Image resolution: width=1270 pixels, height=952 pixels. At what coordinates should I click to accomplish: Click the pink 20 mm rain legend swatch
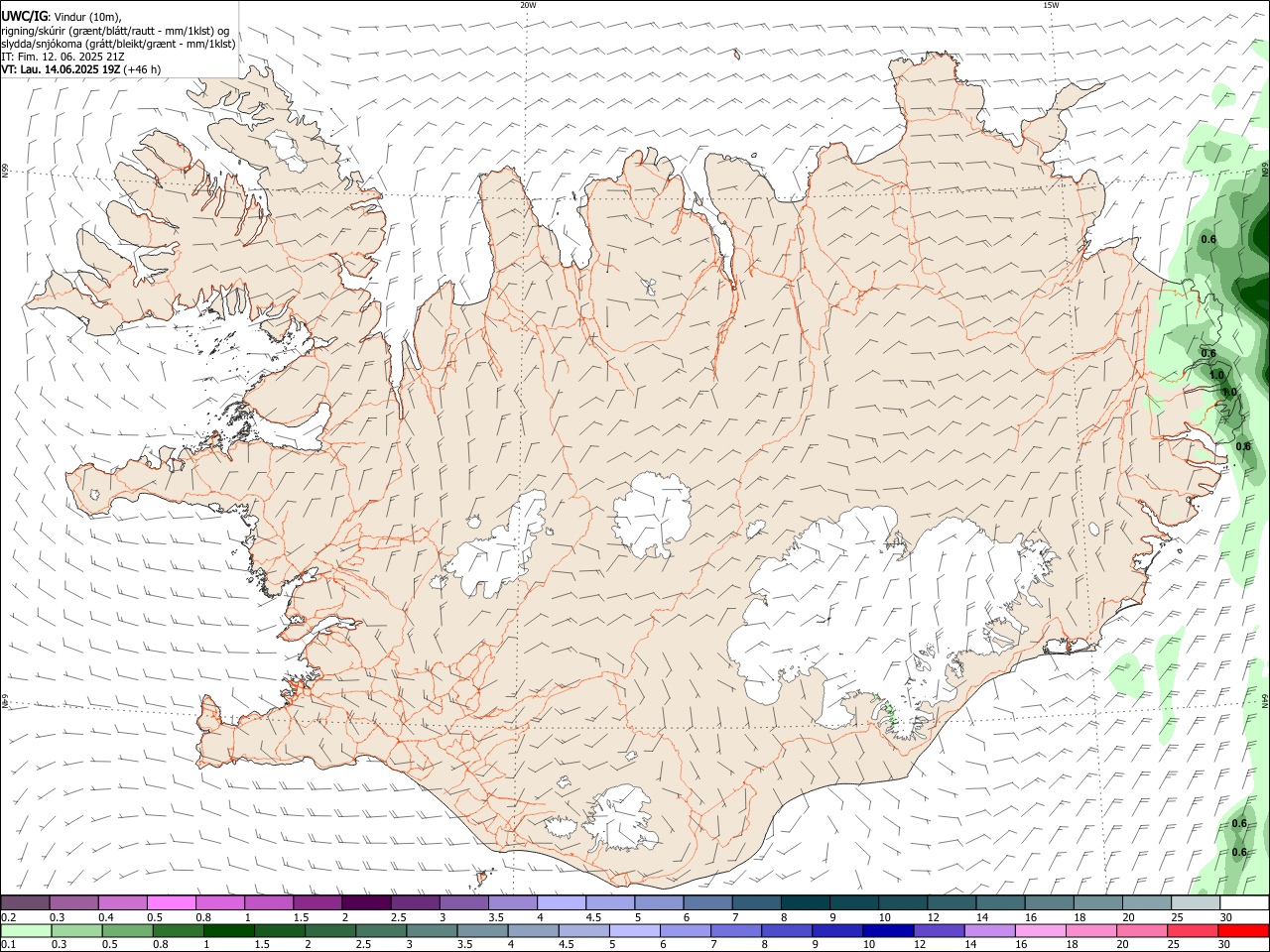(1140, 930)
